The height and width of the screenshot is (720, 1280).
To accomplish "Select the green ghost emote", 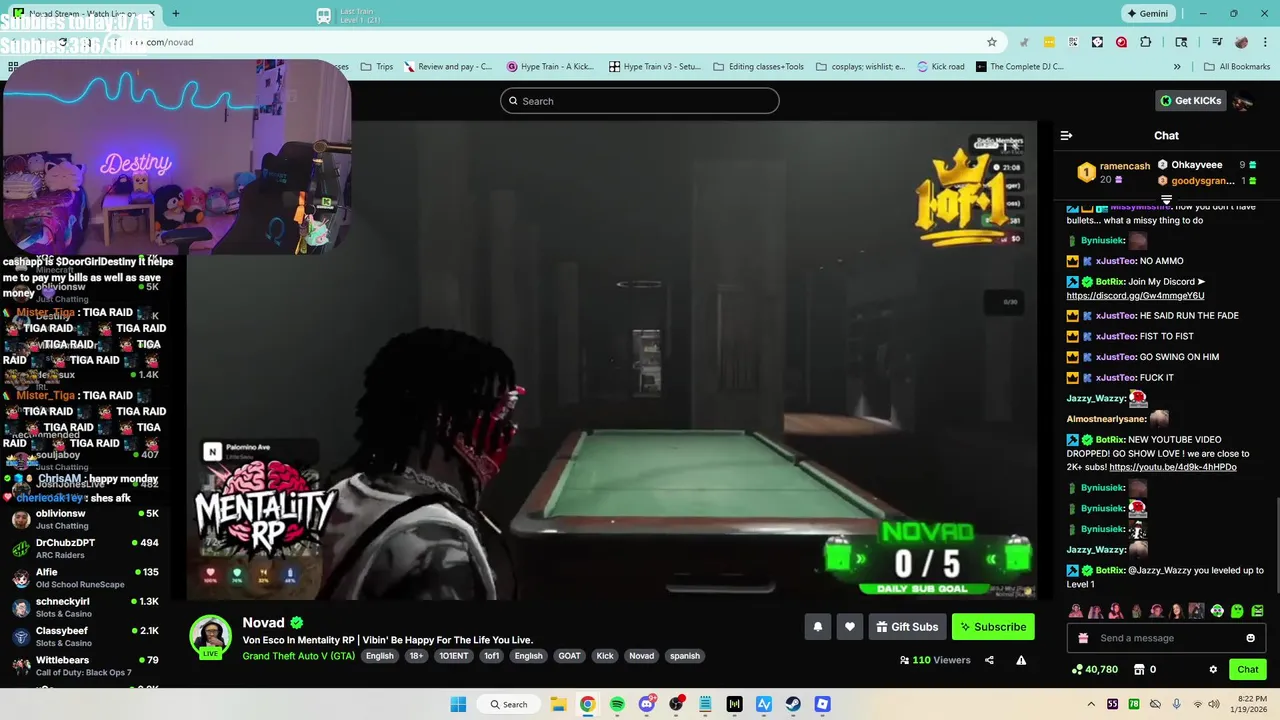I will 1237,611.
